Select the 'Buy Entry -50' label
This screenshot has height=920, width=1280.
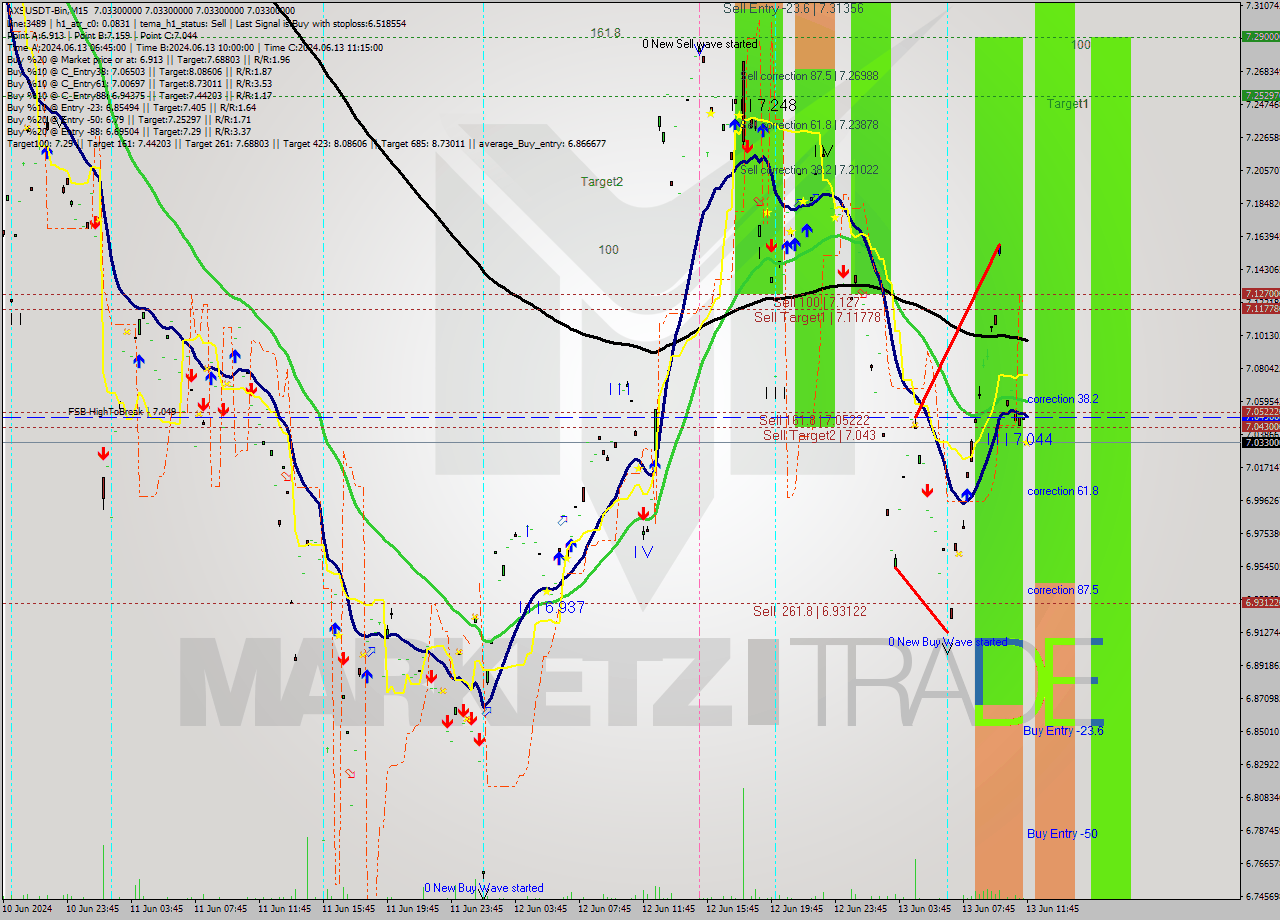[1062, 834]
